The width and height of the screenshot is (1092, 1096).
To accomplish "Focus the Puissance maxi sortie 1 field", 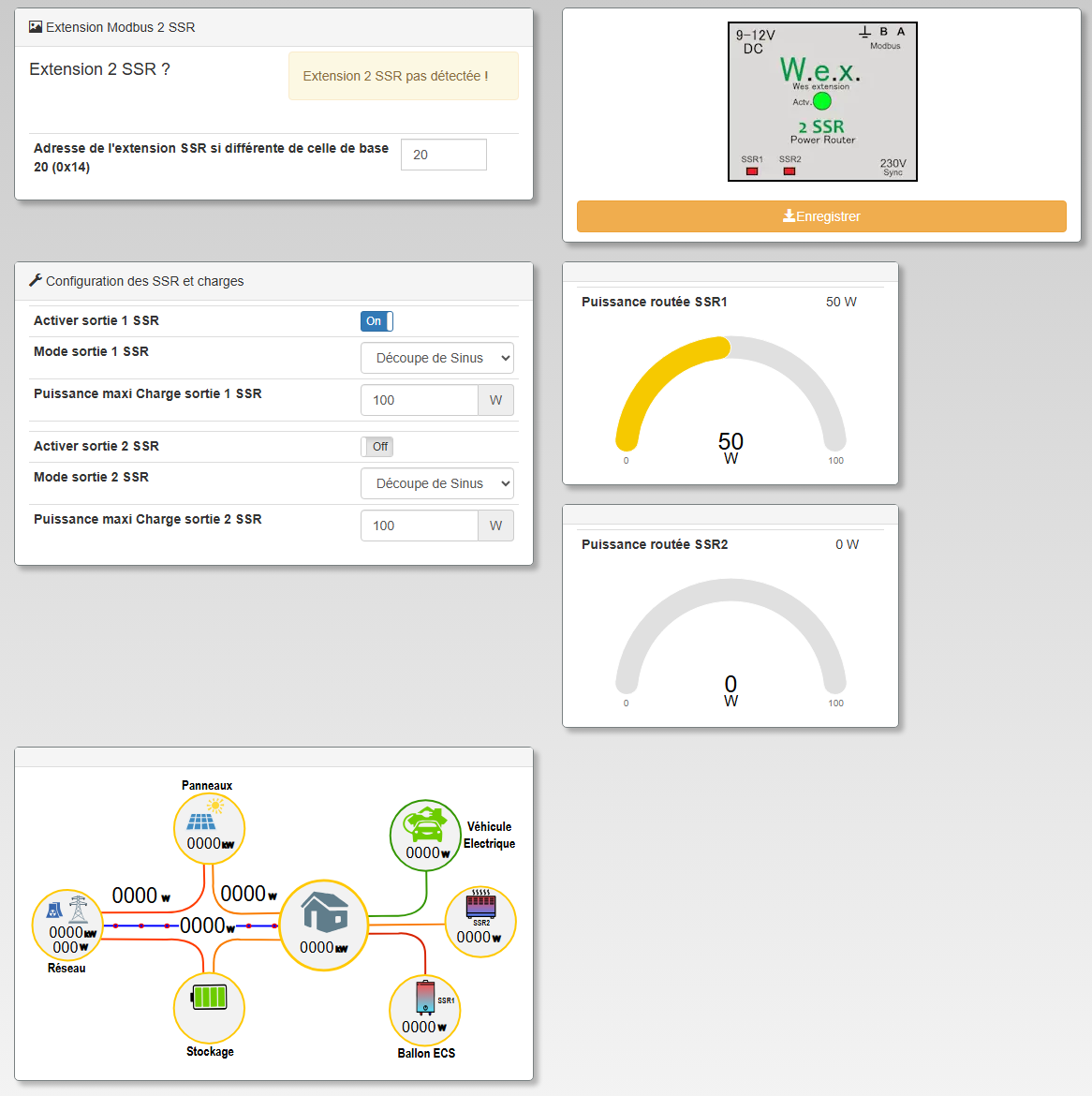I will 419,400.
